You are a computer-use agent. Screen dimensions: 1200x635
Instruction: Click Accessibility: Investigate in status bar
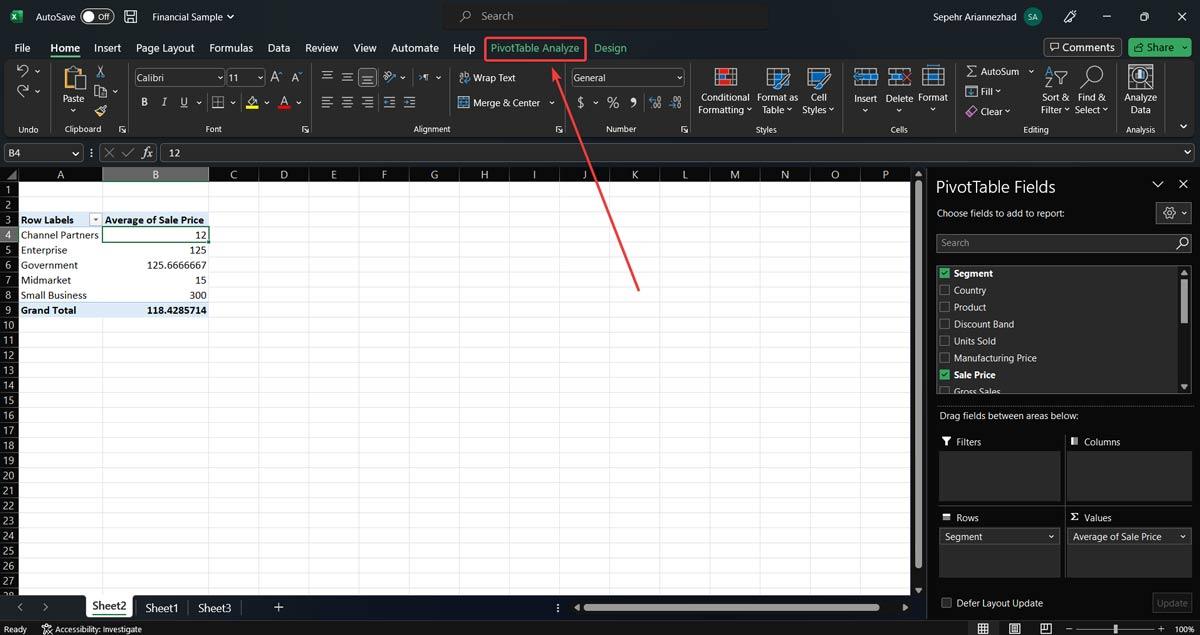click(x=91, y=629)
